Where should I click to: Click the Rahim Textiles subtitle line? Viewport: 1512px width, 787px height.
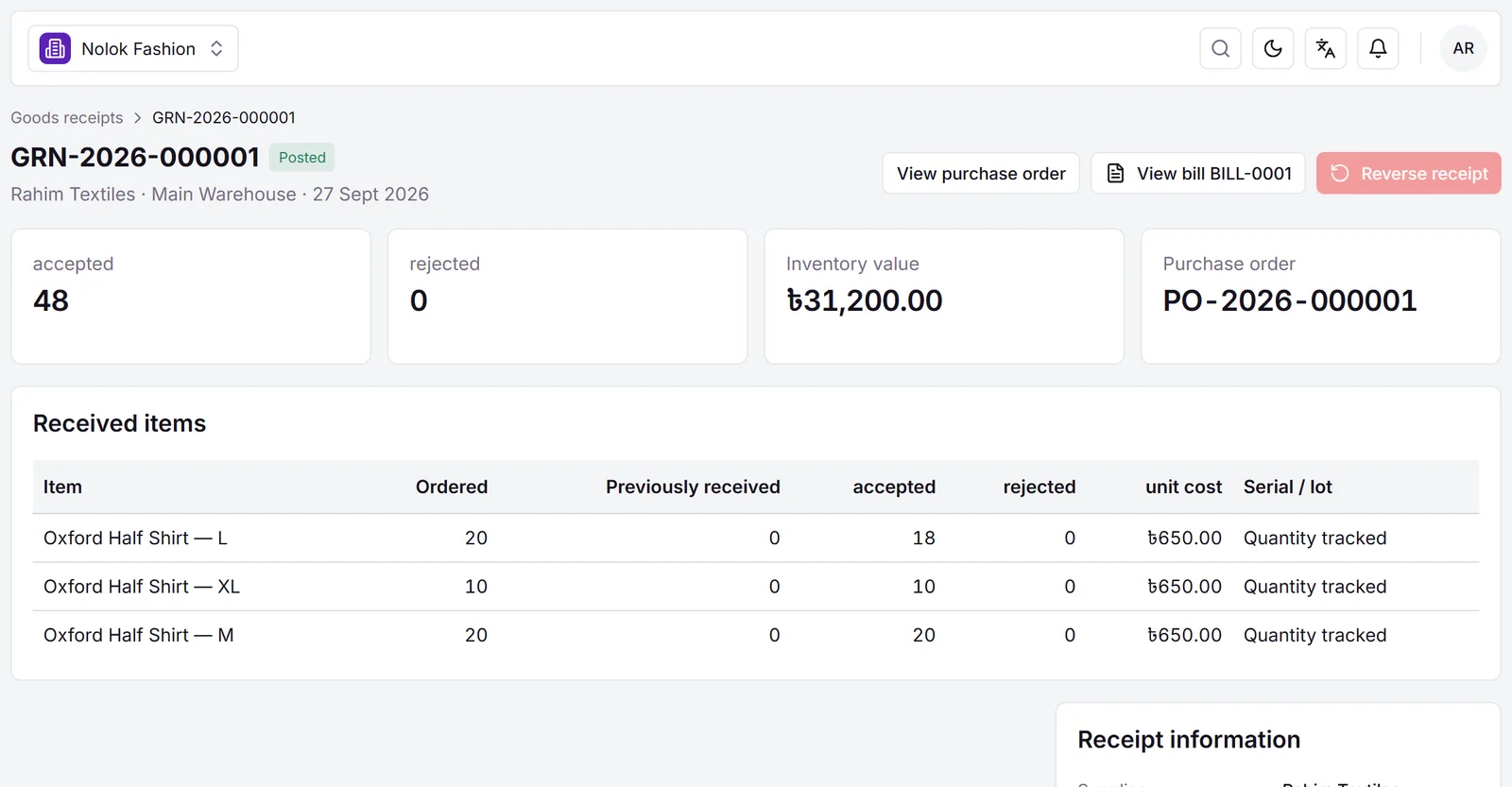click(x=219, y=195)
